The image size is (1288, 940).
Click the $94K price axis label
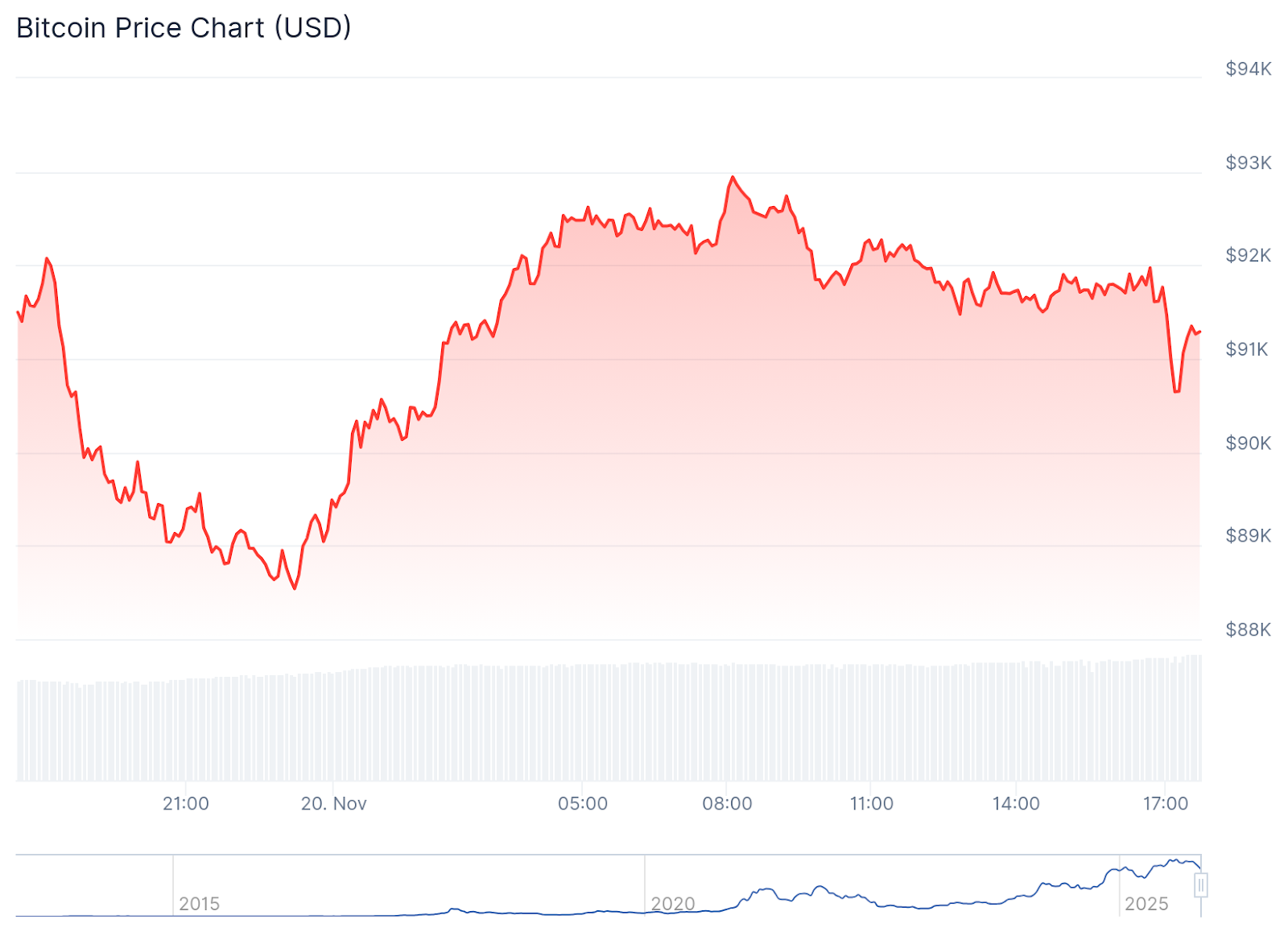pyautogui.click(x=1248, y=69)
